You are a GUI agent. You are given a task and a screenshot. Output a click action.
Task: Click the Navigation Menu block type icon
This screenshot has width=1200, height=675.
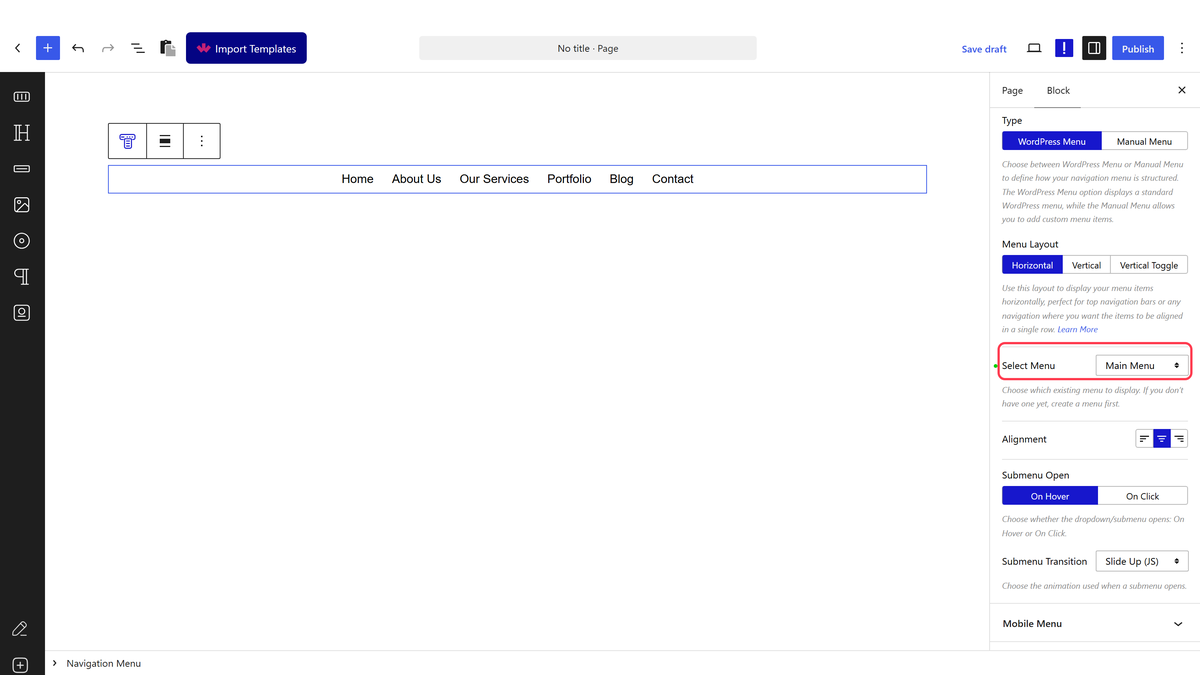[x=127, y=141]
